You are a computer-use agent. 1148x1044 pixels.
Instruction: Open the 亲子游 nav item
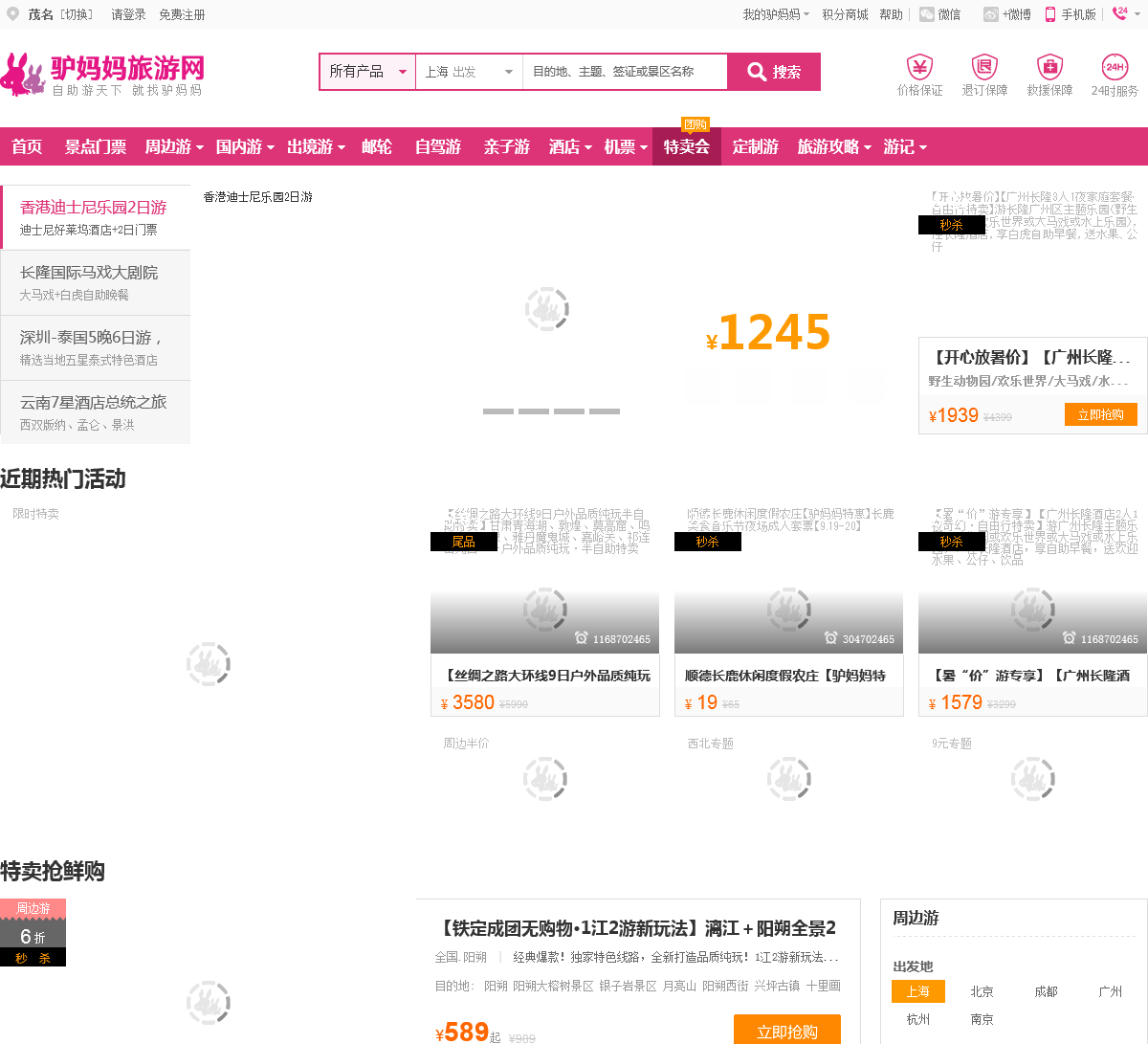(507, 146)
